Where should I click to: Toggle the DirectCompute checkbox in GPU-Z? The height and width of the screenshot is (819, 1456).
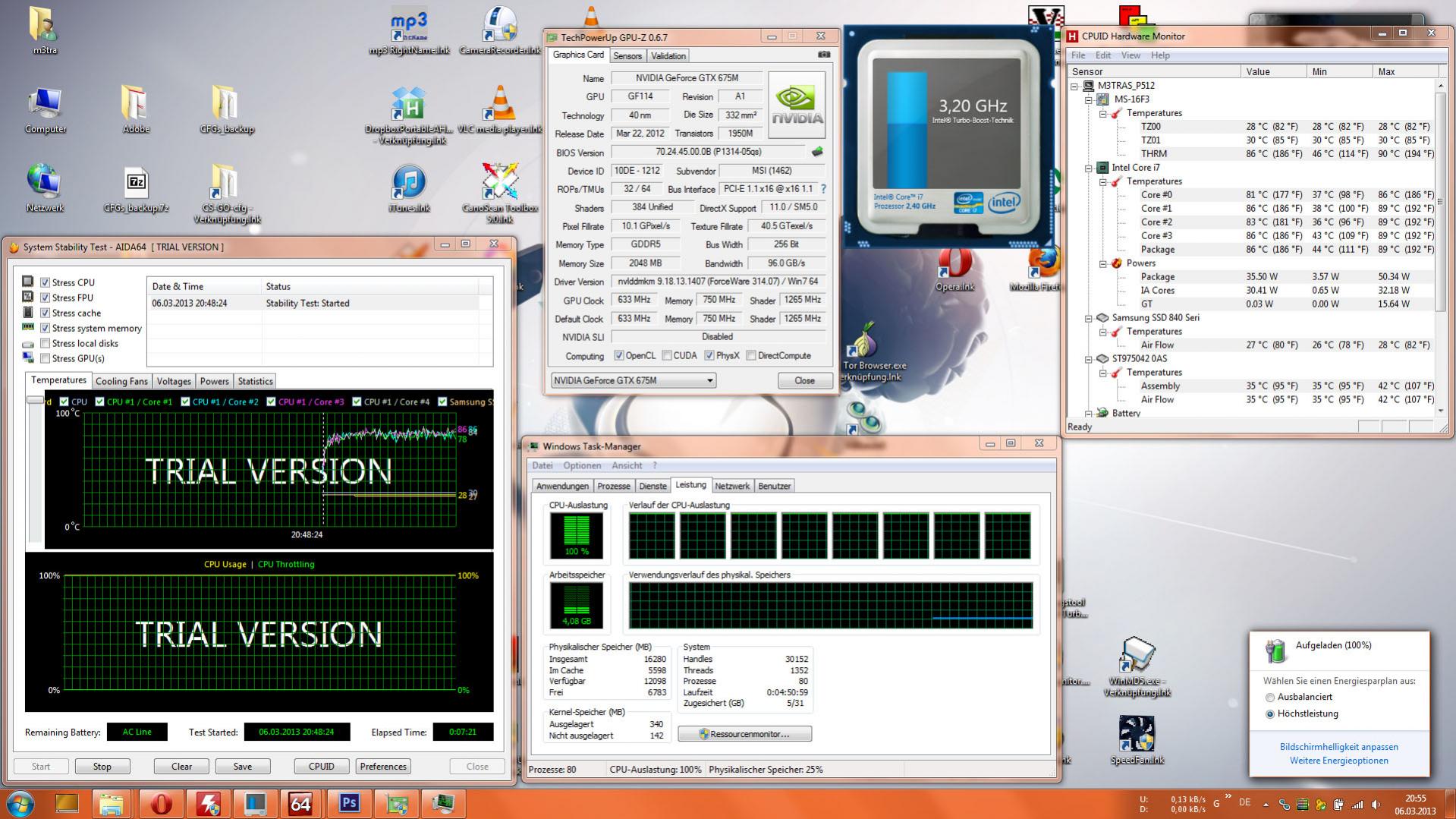[751, 355]
